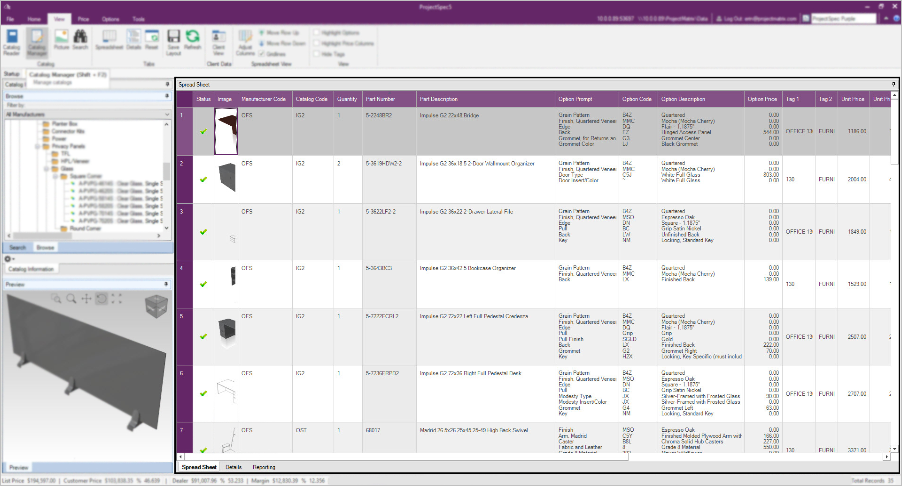Screen dimensions: 902x486
Task: Click the row 1 bridge thumbnail image
Action: (226, 131)
